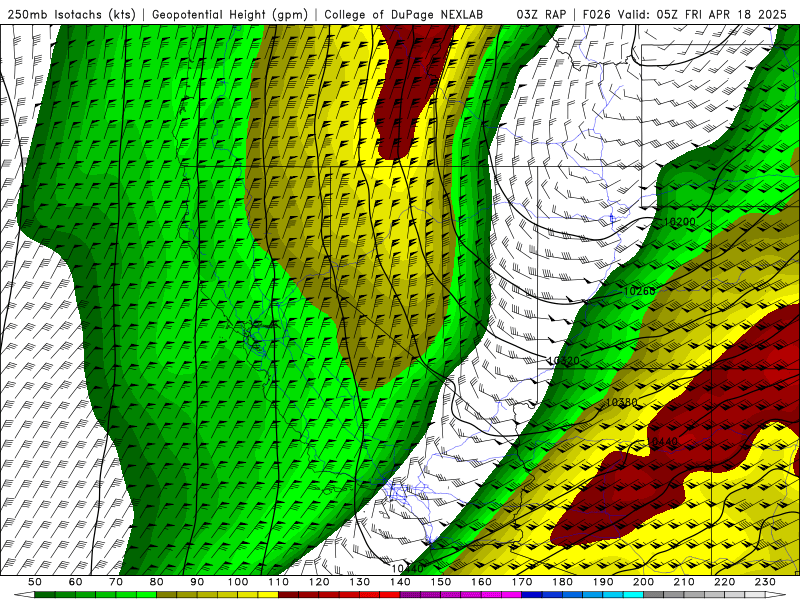Viewport: 800px width, 600px height.
Task: Click the 170 tick on color scale
Action: coord(521,582)
